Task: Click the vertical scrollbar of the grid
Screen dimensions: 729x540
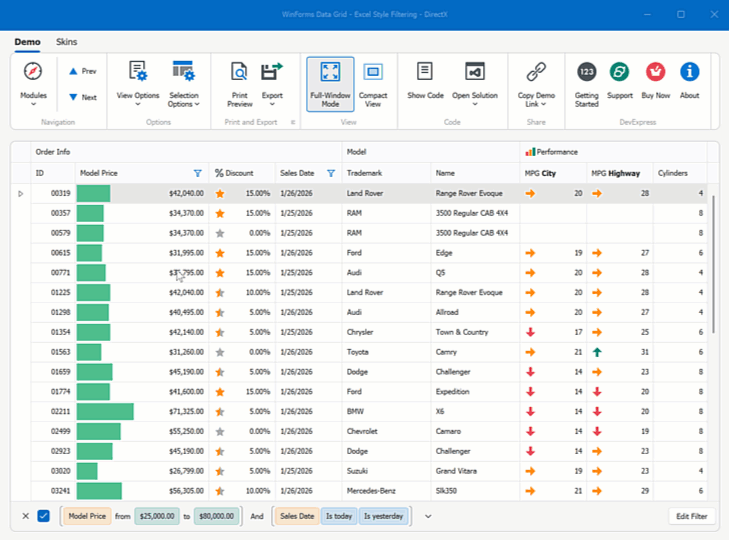Action: click(x=714, y=264)
